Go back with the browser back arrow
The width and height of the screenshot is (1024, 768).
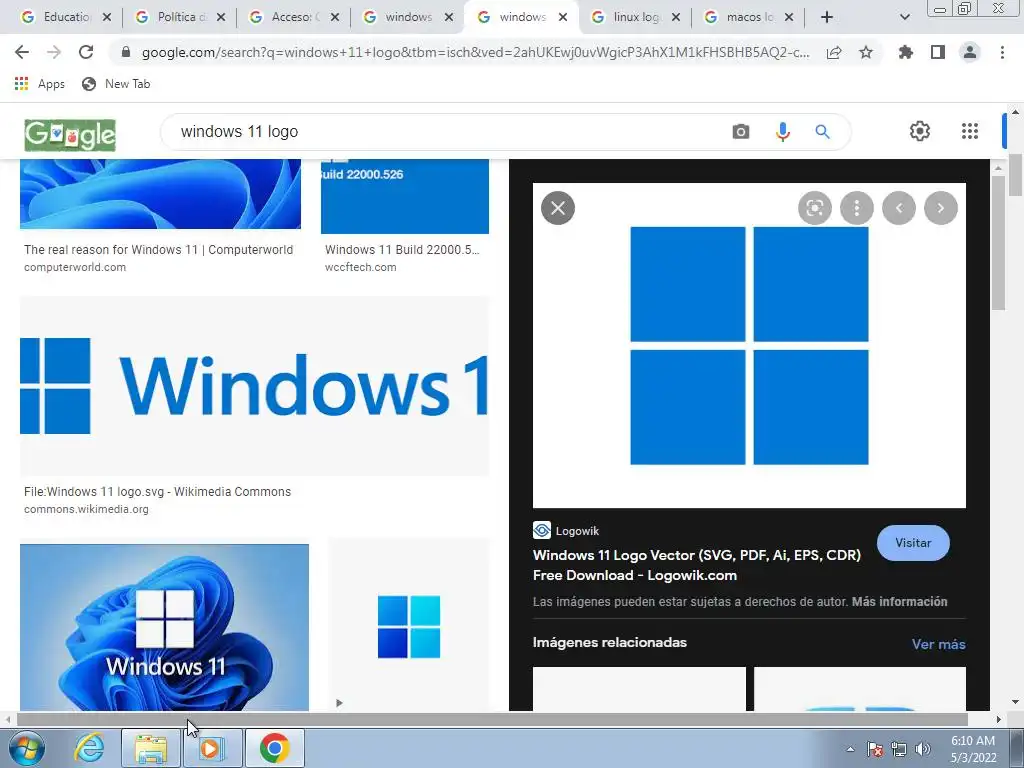coord(22,52)
